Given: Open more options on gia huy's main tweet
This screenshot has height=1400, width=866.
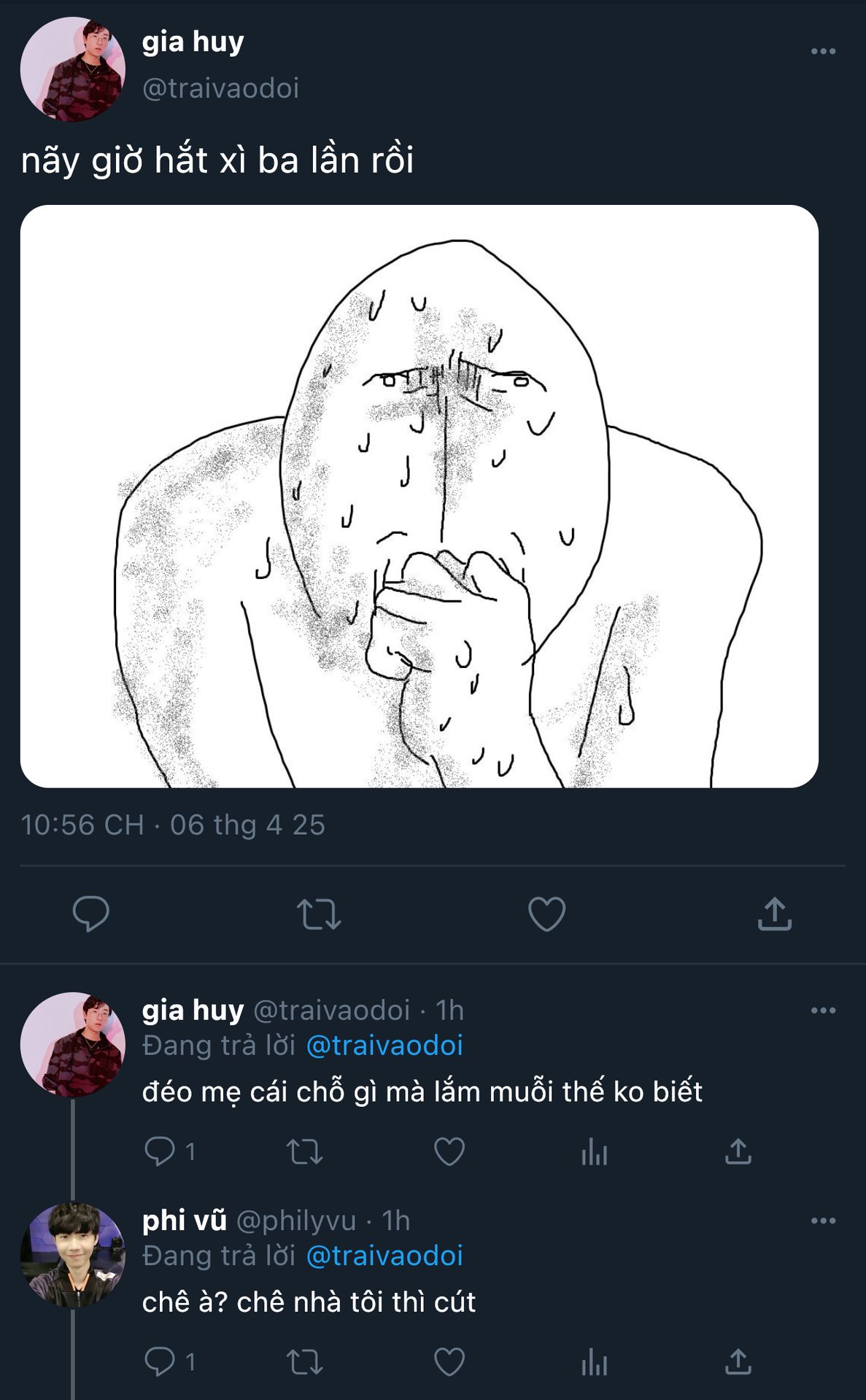Looking at the screenshot, I should click(823, 51).
